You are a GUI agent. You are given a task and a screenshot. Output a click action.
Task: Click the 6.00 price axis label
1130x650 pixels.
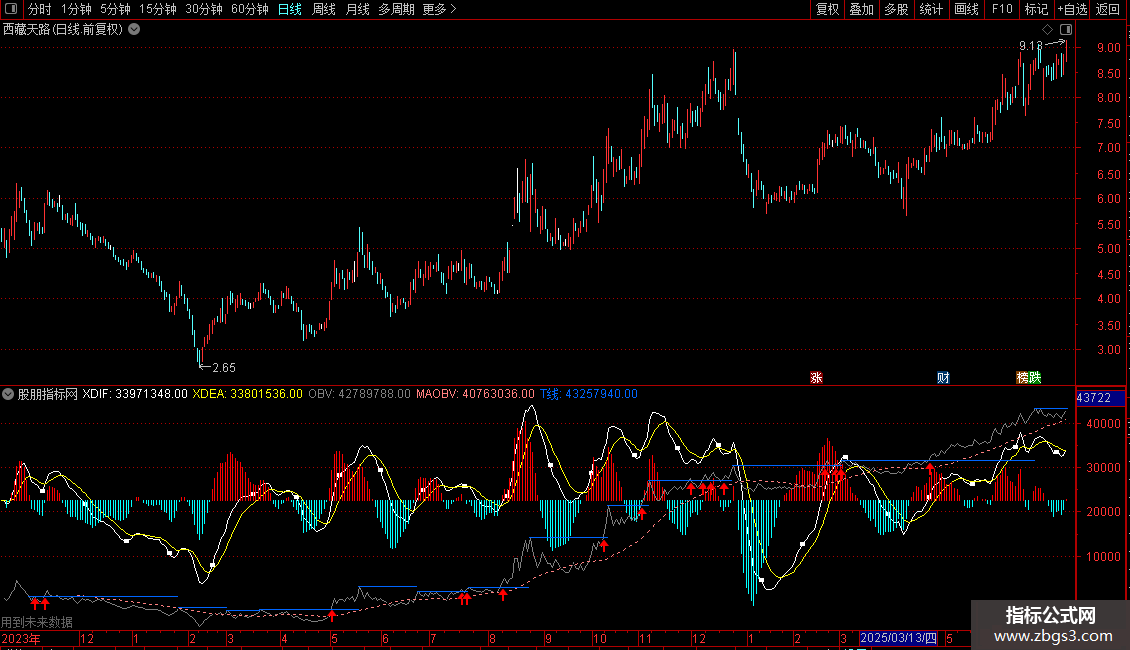point(1108,199)
